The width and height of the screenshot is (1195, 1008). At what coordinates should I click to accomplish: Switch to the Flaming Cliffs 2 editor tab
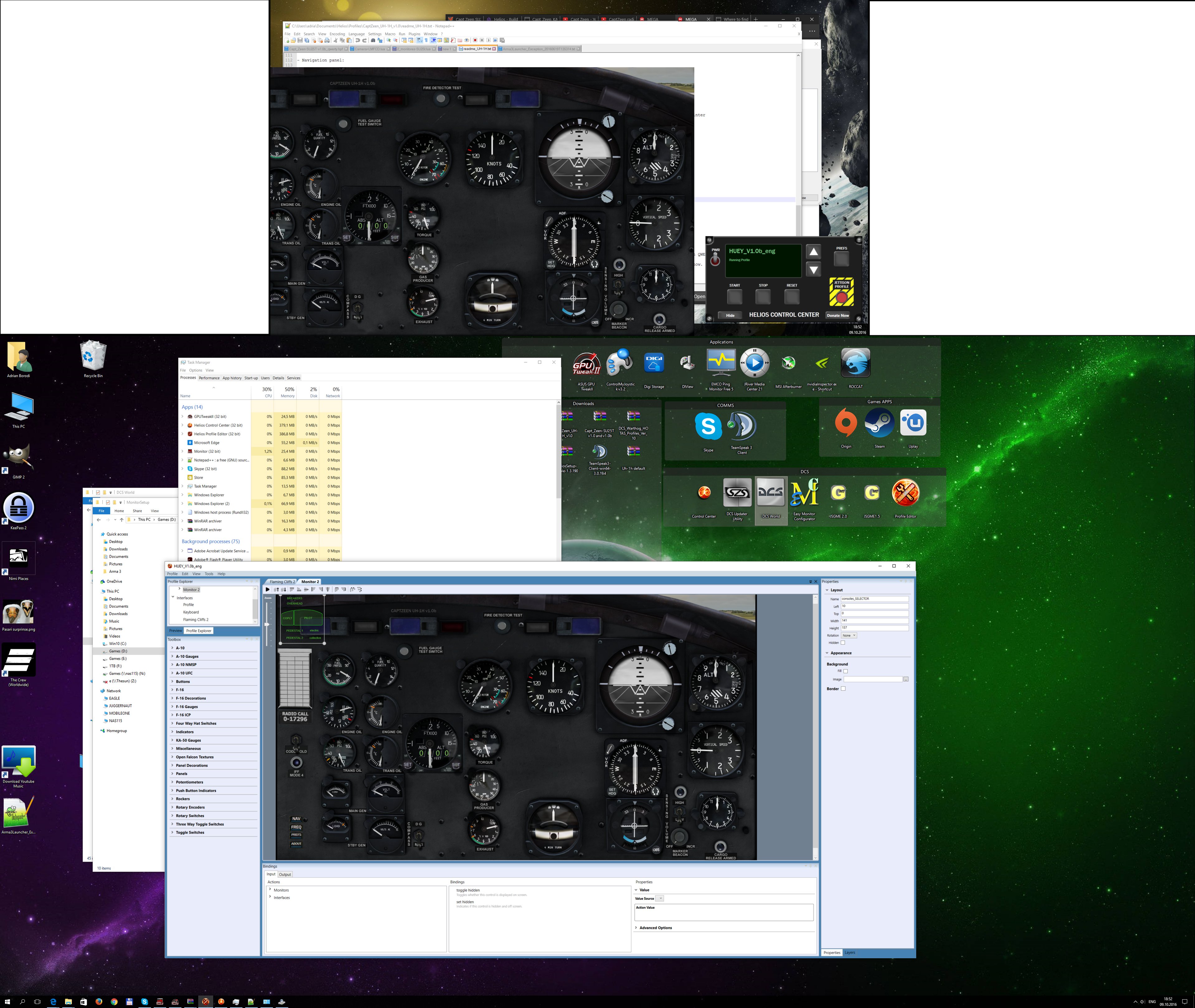(282, 582)
